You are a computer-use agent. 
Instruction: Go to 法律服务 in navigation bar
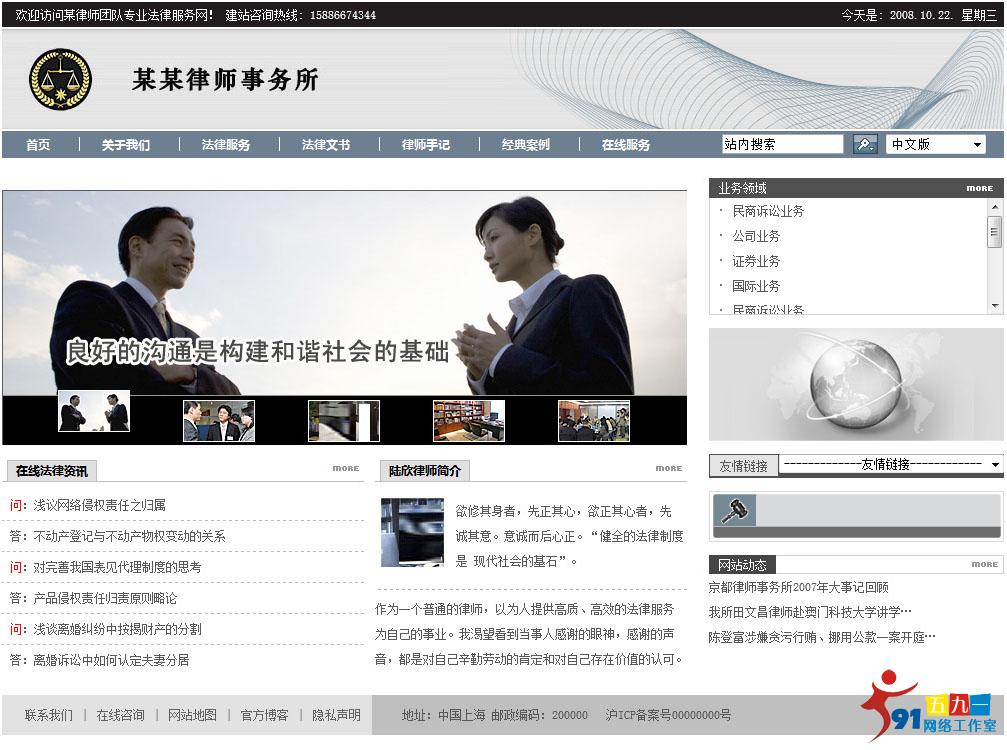226,145
